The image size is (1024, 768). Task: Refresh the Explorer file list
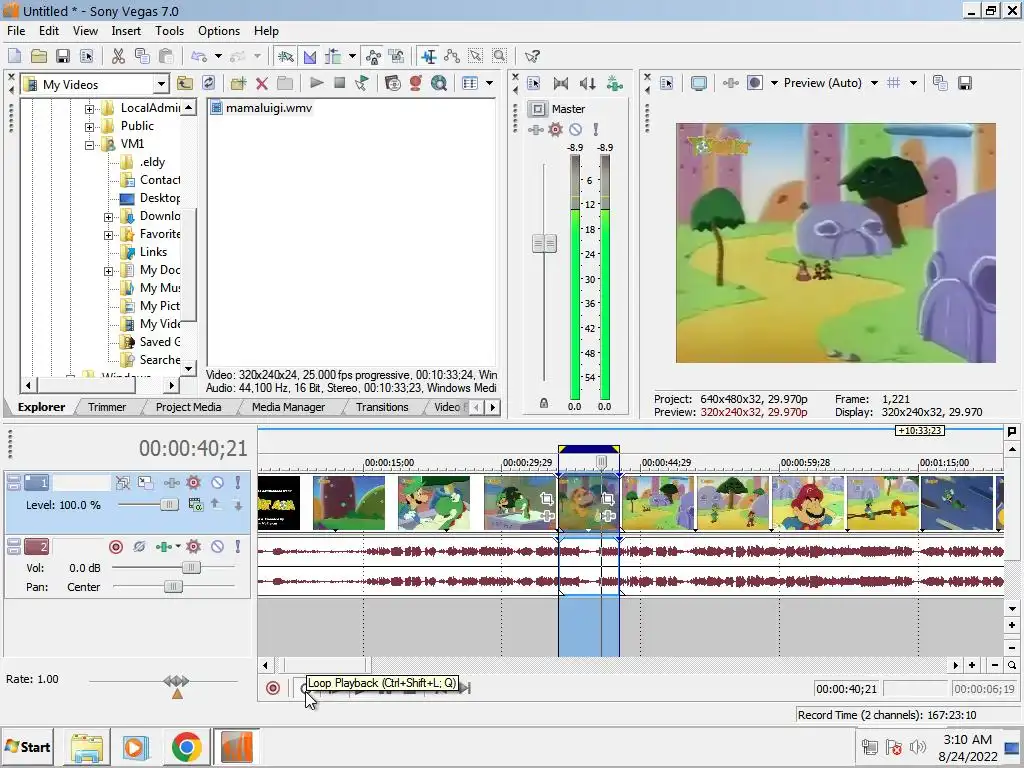208,83
